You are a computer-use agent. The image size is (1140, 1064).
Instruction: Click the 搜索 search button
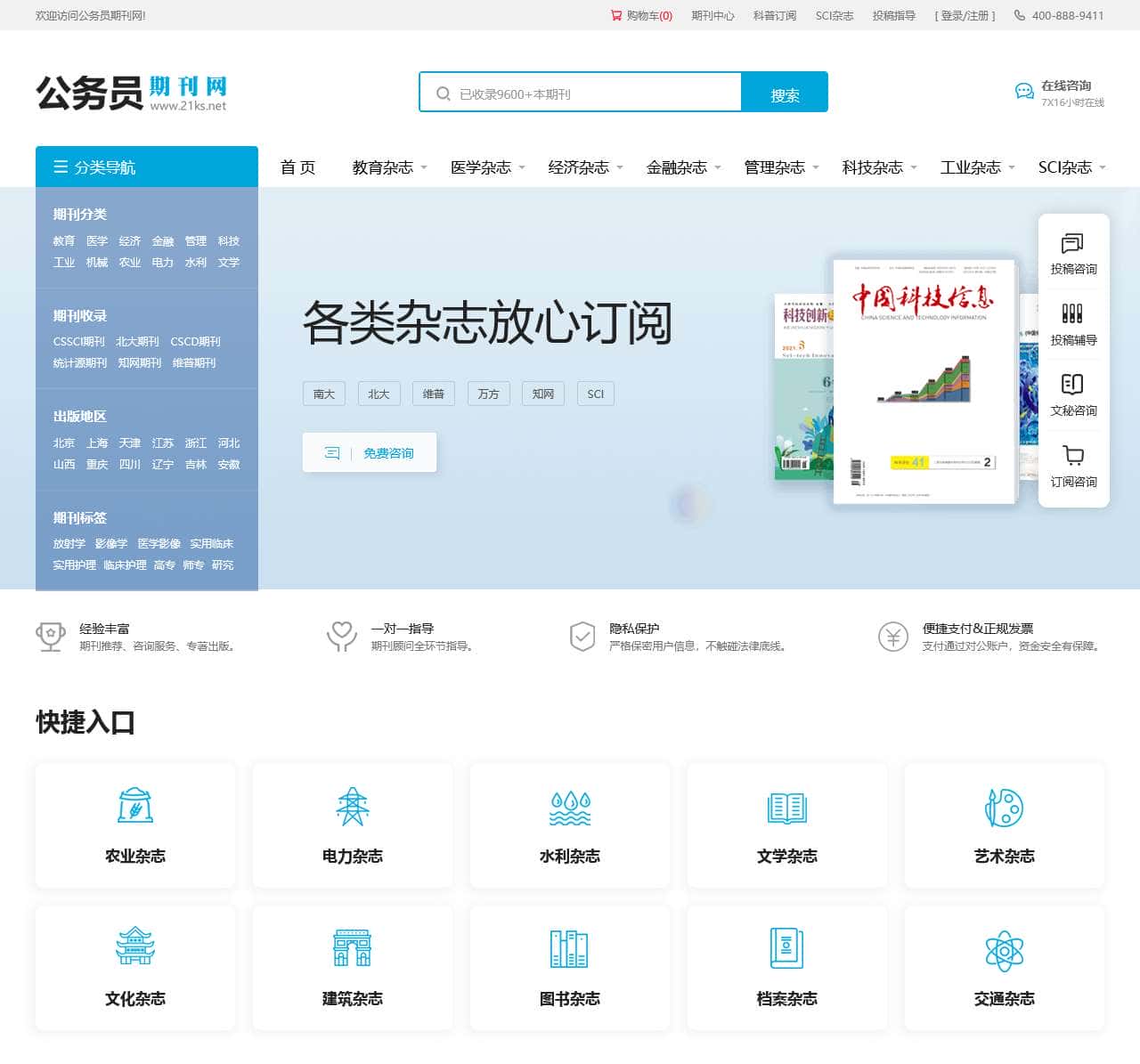783,92
